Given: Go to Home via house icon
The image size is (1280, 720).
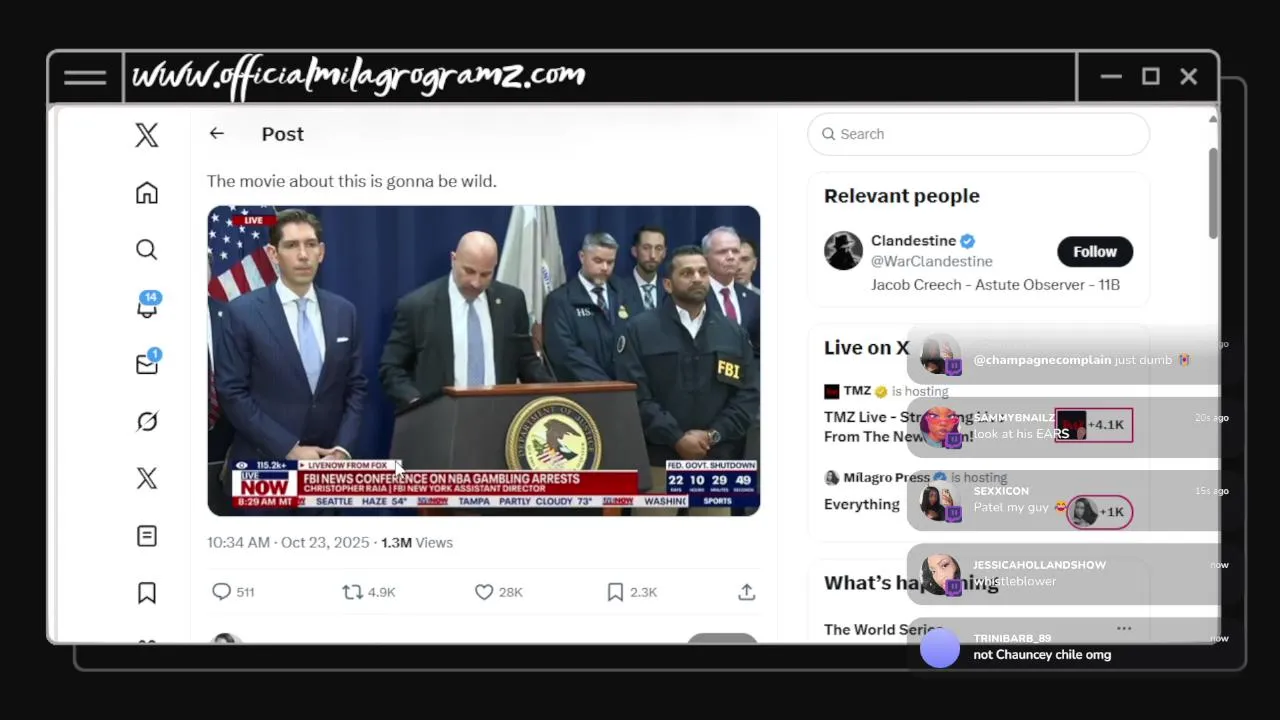Looking at the screenshot, I should pyautogui.click(x=147, y=193).
